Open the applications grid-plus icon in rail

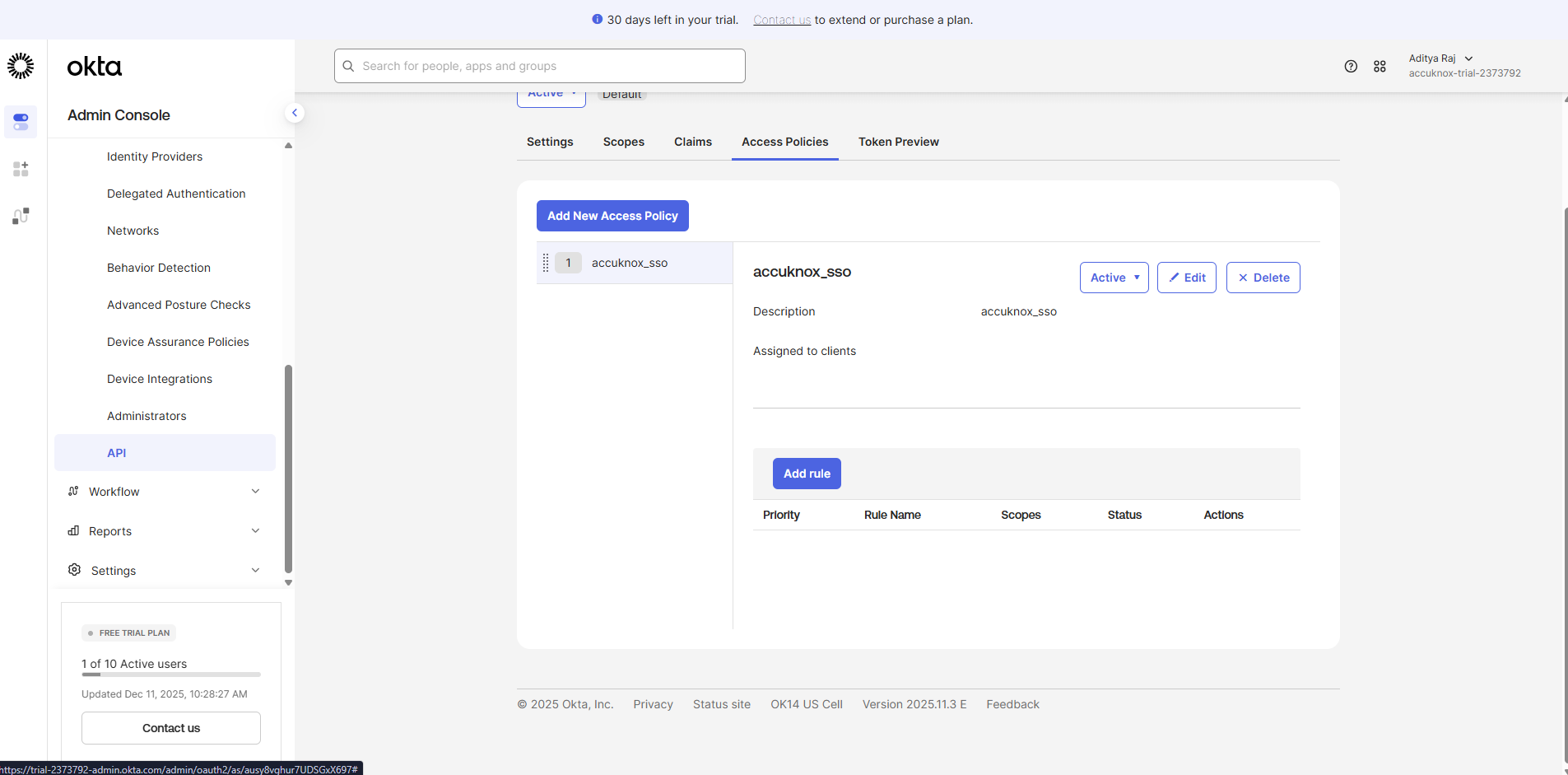21,169
